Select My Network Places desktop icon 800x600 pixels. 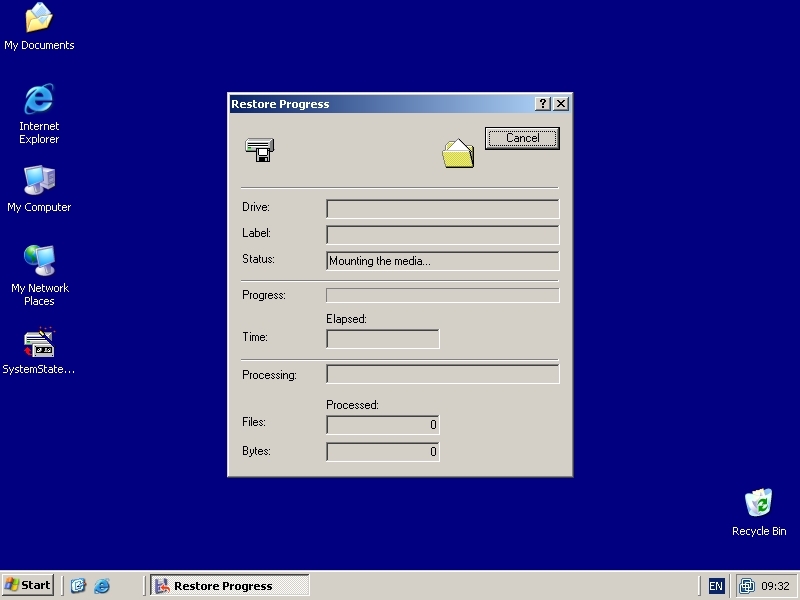39,276
